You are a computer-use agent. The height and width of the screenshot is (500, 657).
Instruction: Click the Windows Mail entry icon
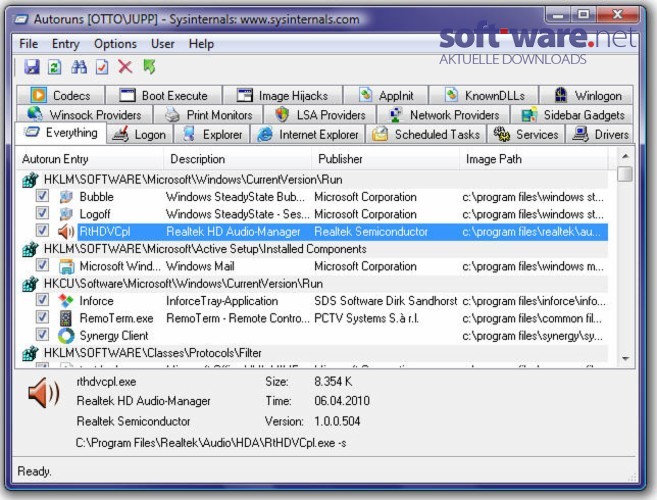[66, 266]
